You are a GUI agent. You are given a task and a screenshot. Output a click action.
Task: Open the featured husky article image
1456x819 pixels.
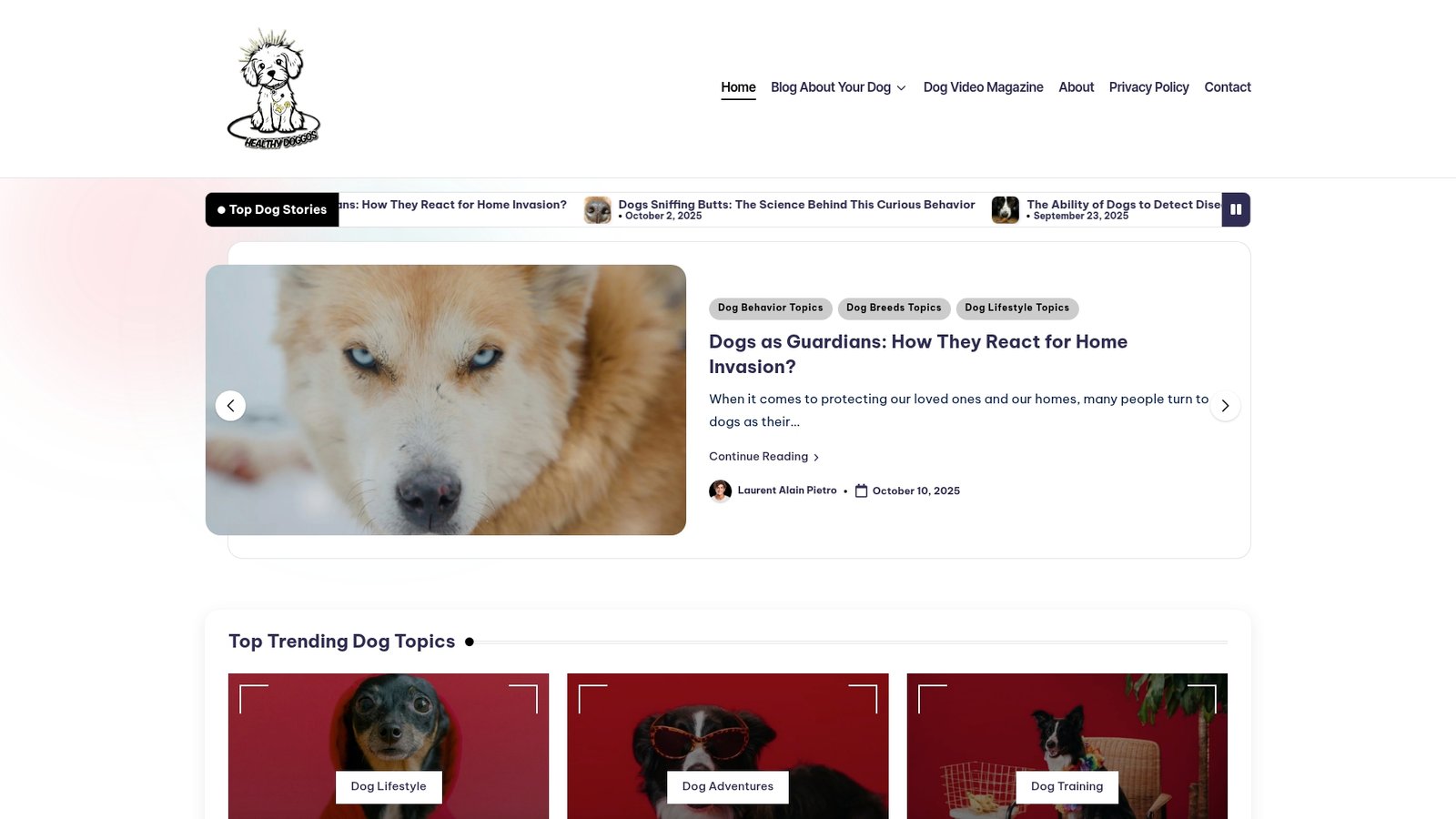coord(446,400)
